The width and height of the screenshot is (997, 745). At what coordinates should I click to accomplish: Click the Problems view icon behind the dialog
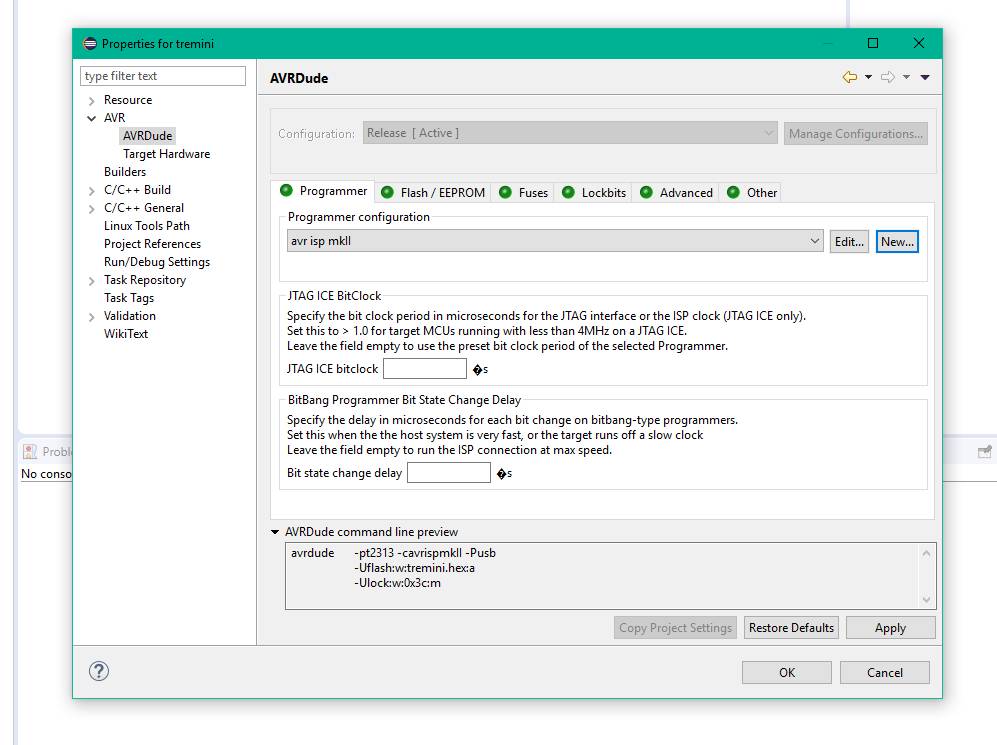[x=30, y=451]
